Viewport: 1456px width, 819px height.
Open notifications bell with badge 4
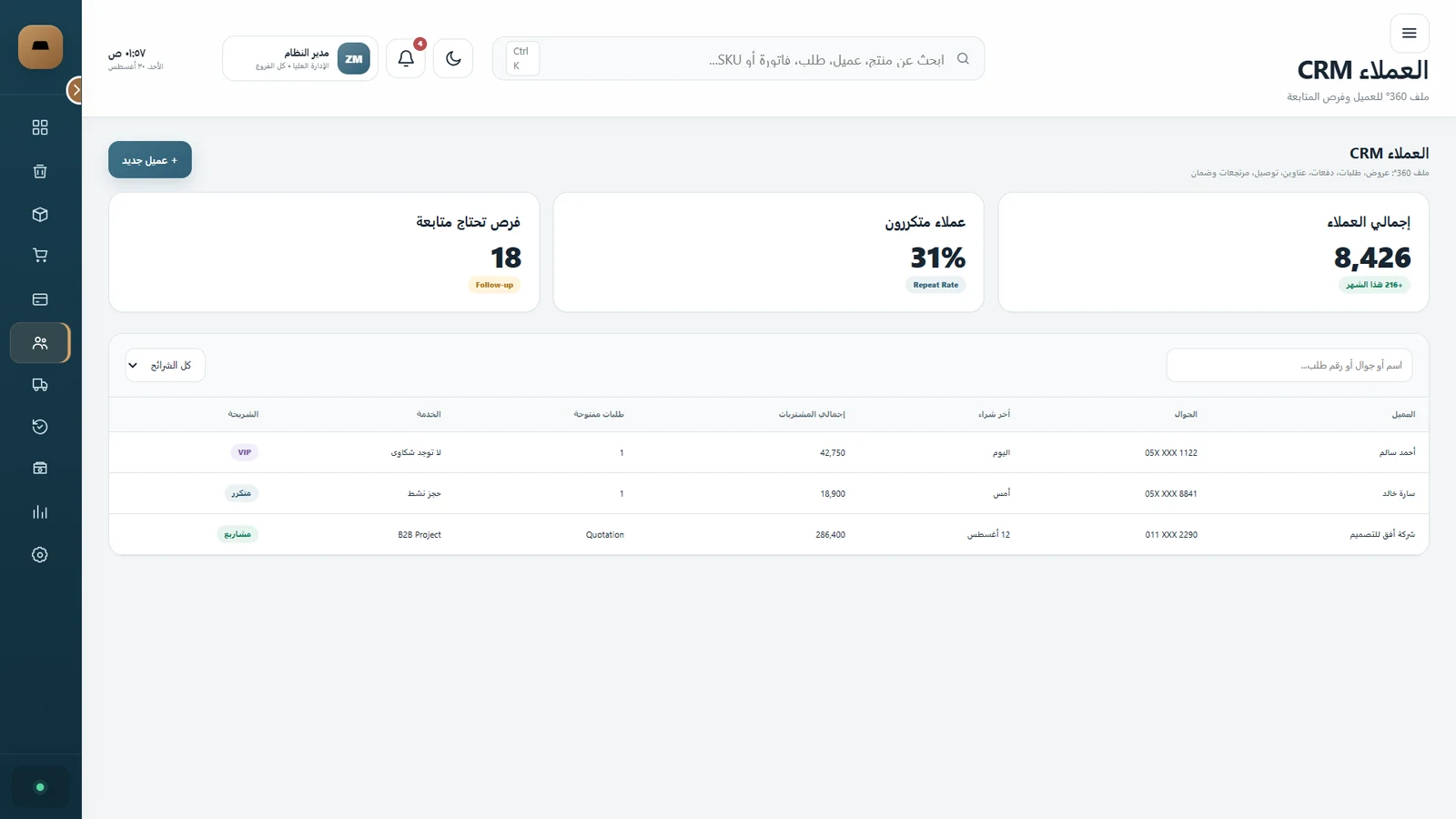[x=406, y=59]
